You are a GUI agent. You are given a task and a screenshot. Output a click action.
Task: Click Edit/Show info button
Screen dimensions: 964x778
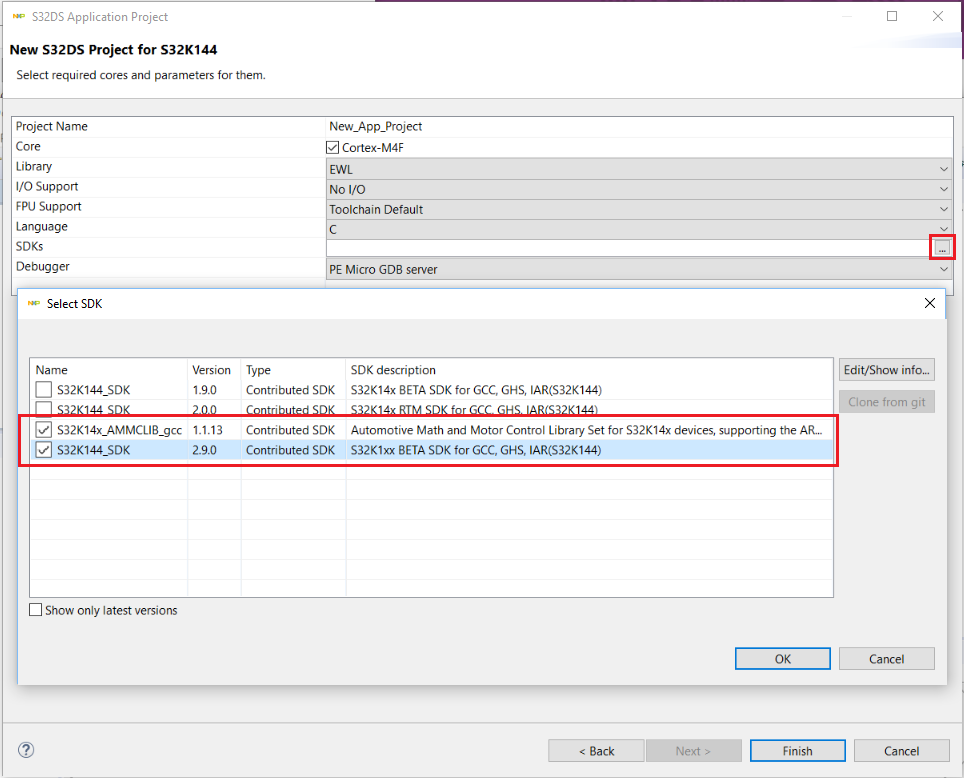(x=887, y=370)
